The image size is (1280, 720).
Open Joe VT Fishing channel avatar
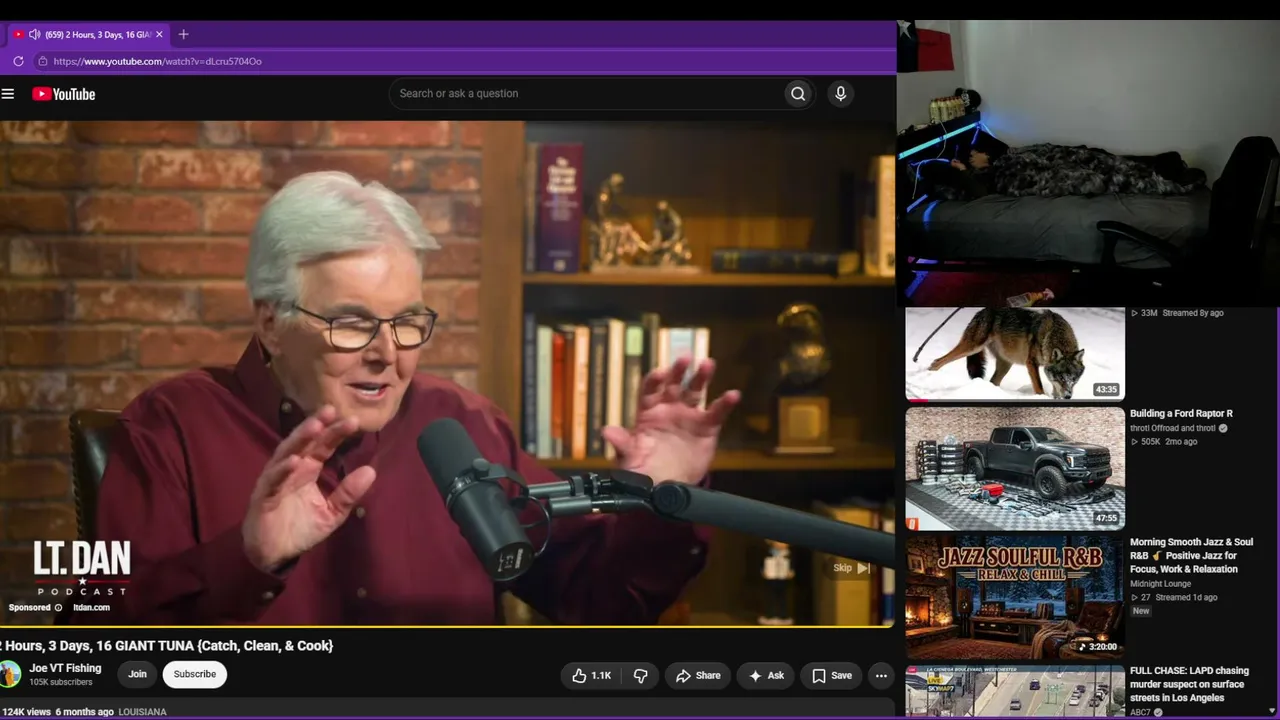9,674
